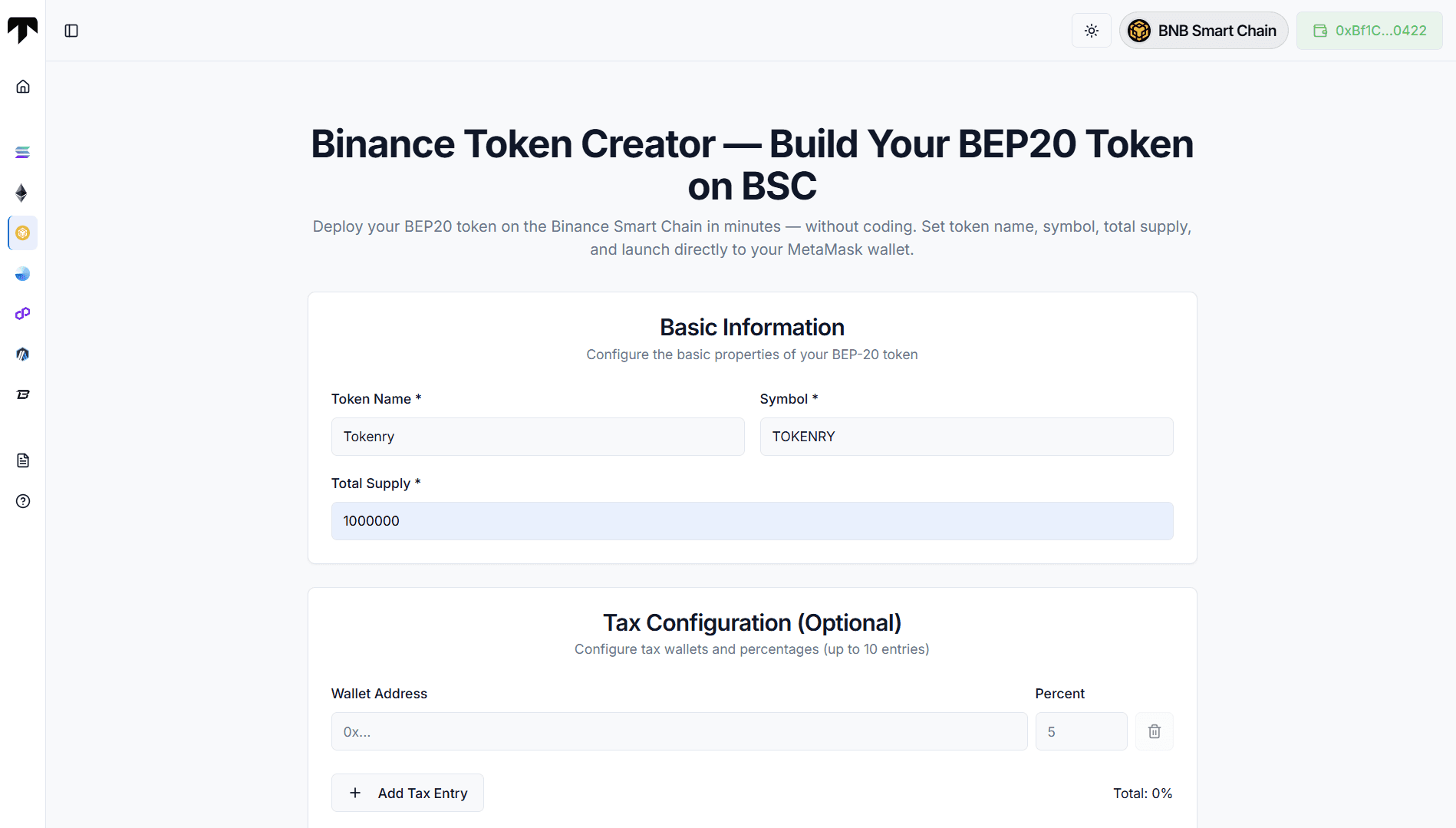
Task: Open the documentation page icon
Action: [x=23, y=460]
